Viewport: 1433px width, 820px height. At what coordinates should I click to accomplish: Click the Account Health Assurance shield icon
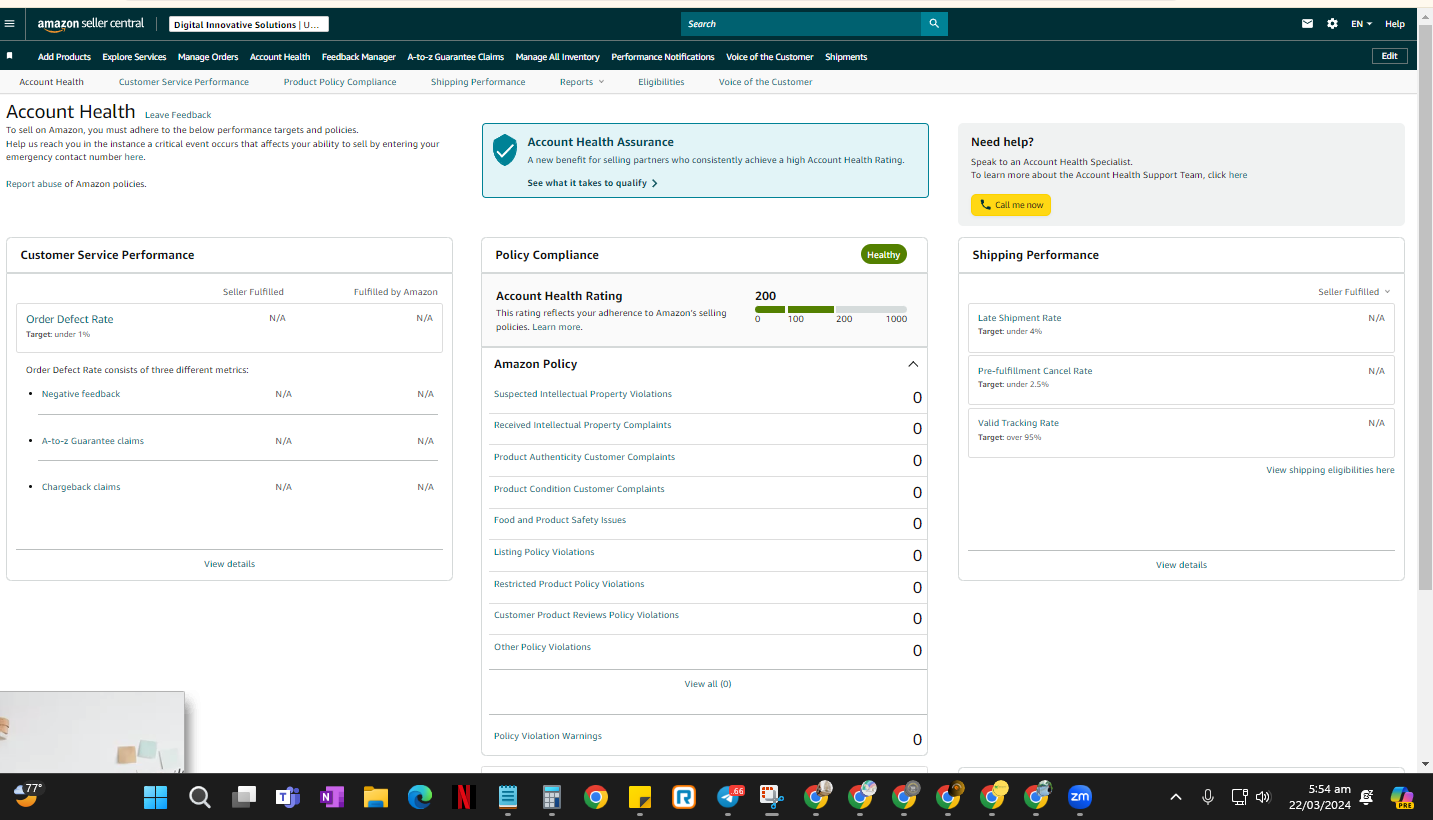tap(505, 150)
